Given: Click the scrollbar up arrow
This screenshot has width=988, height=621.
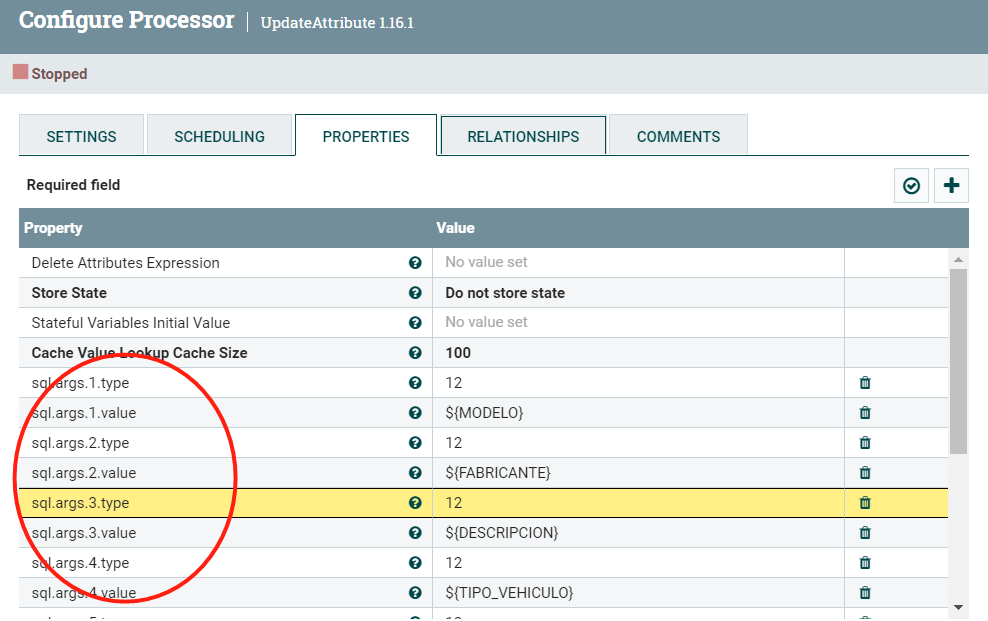Looking at the screenshot, I should tap(958, 259).
